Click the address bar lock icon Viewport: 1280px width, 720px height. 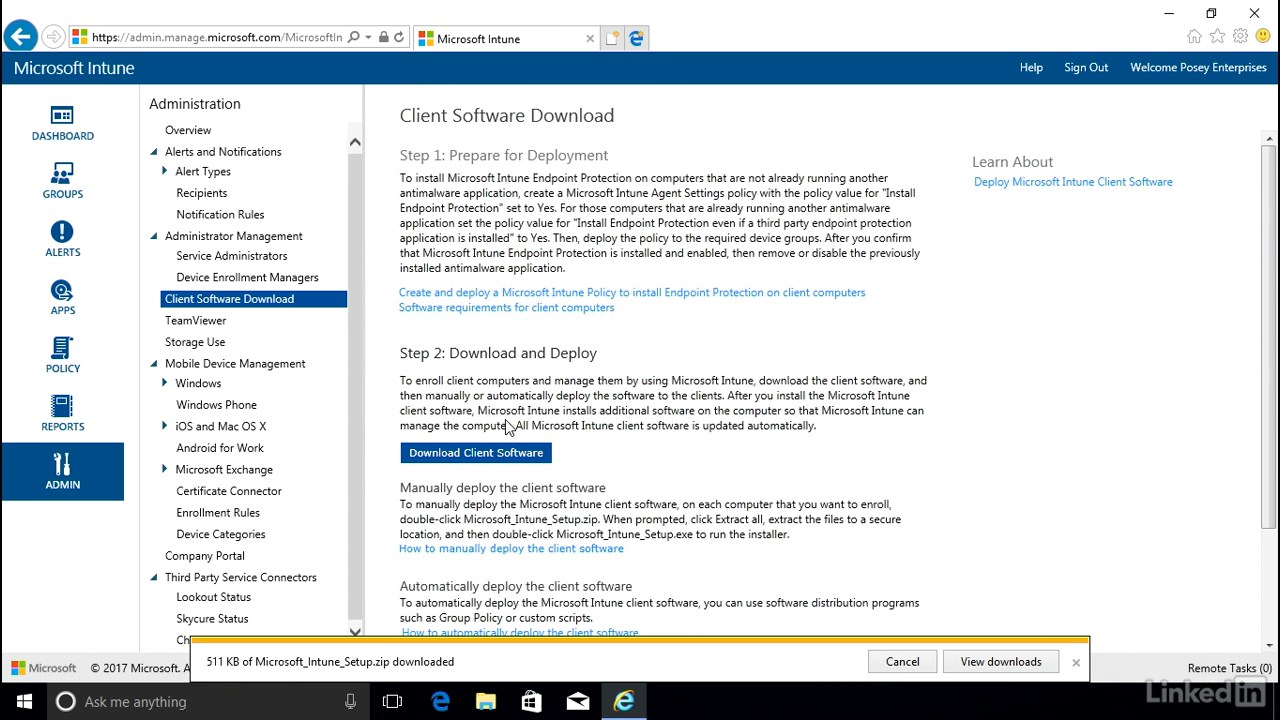[384, 38]
